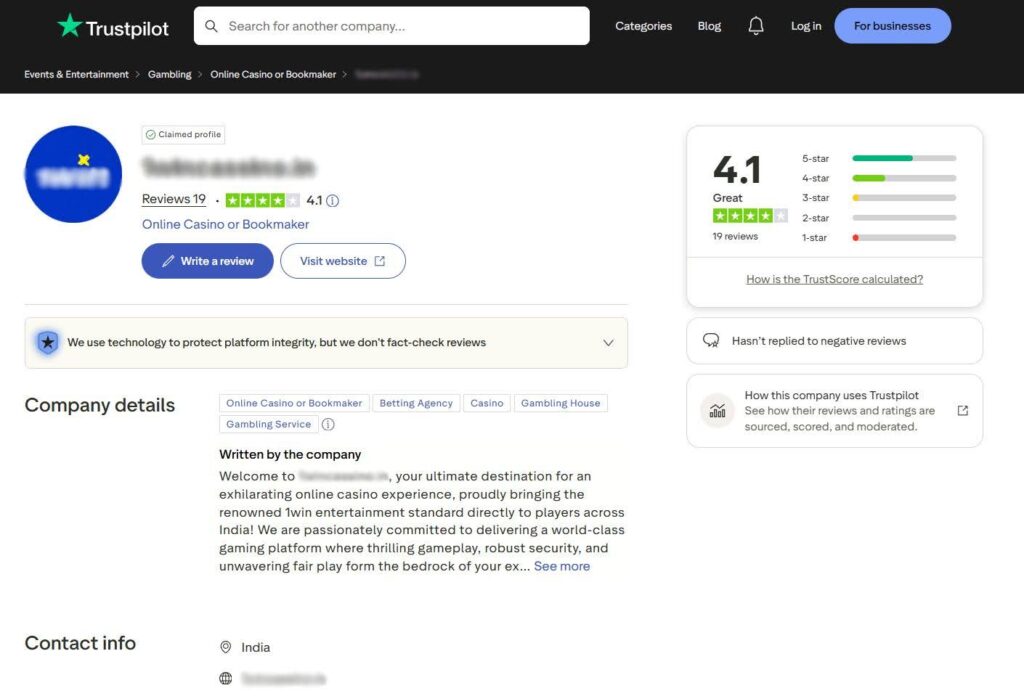Viewport: 1024px width, 696px height.
Task: Go to the Blog page
Action: (709, 26)
